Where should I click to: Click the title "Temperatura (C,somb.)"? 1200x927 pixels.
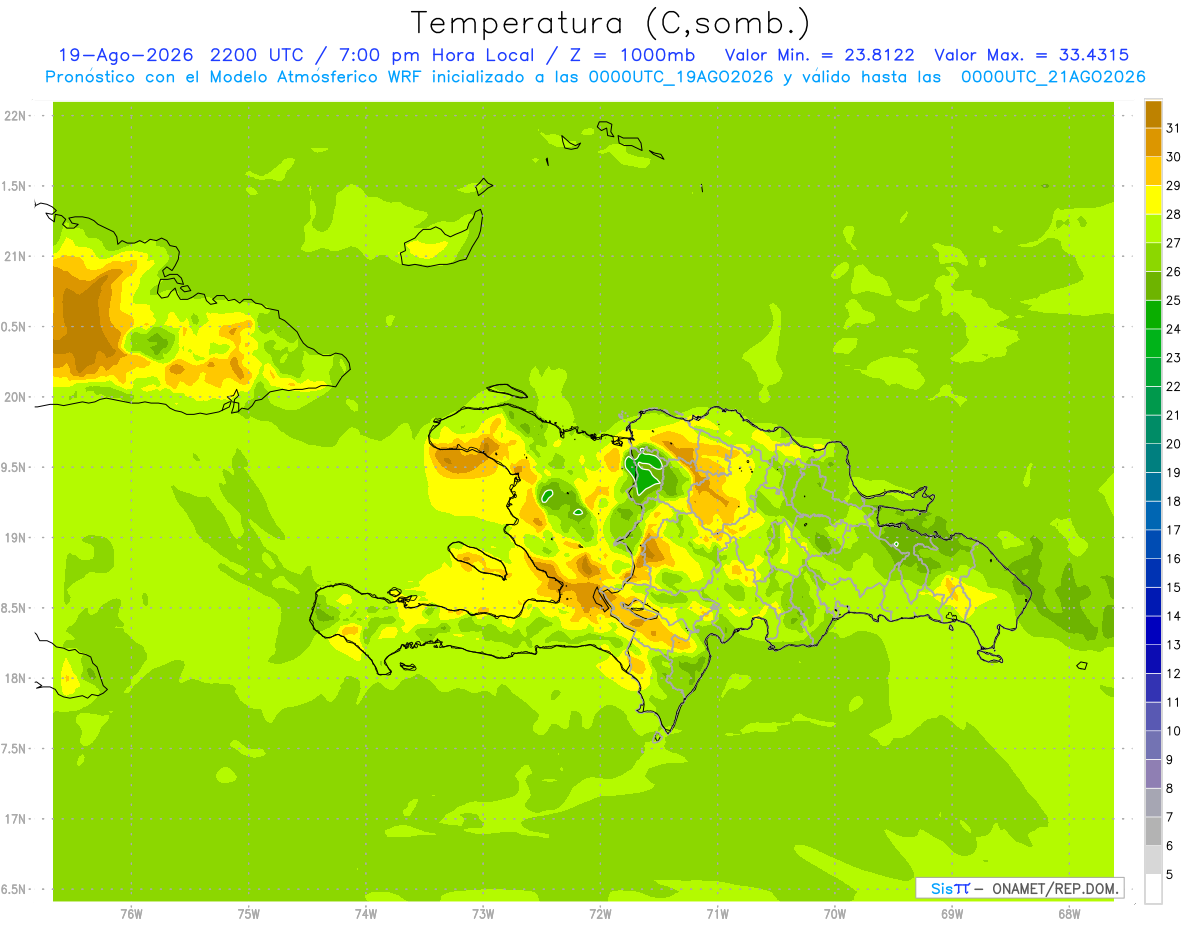click(x=611, y=23)
